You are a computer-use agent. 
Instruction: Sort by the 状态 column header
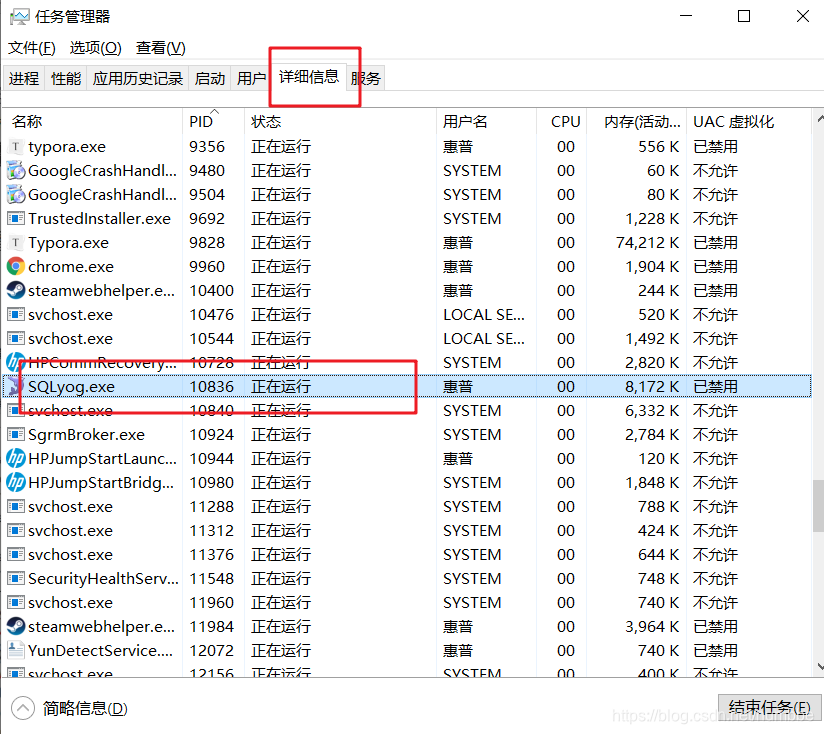click(x=341, y=121)
